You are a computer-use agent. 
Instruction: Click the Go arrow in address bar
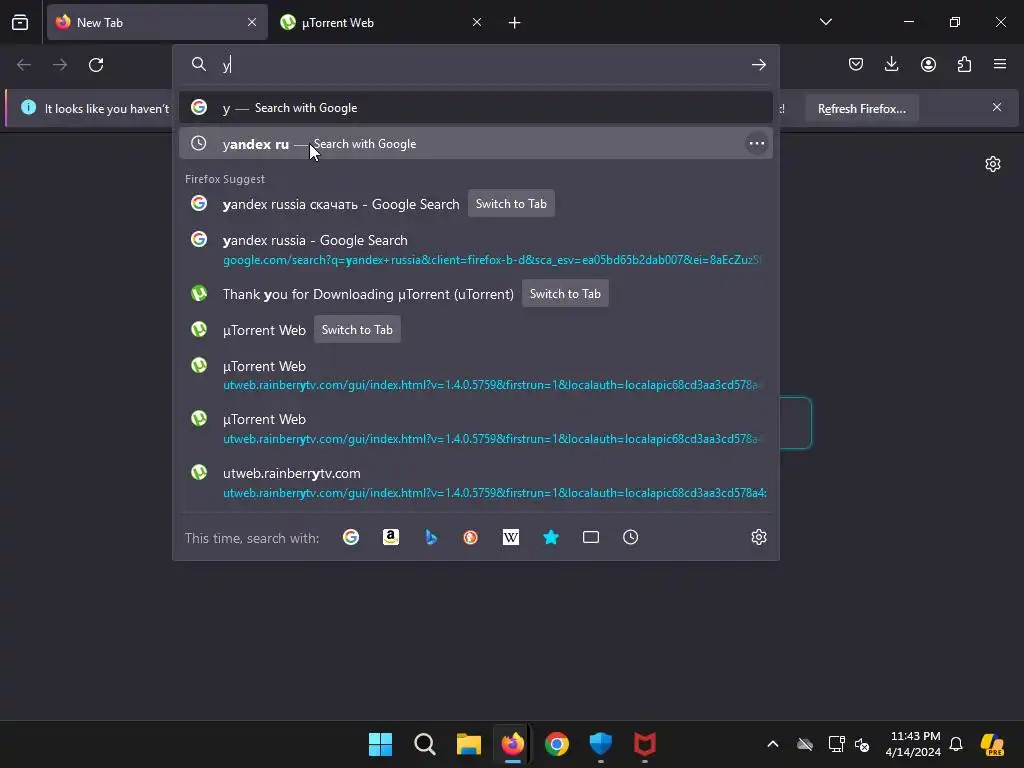tap(758, 65)
